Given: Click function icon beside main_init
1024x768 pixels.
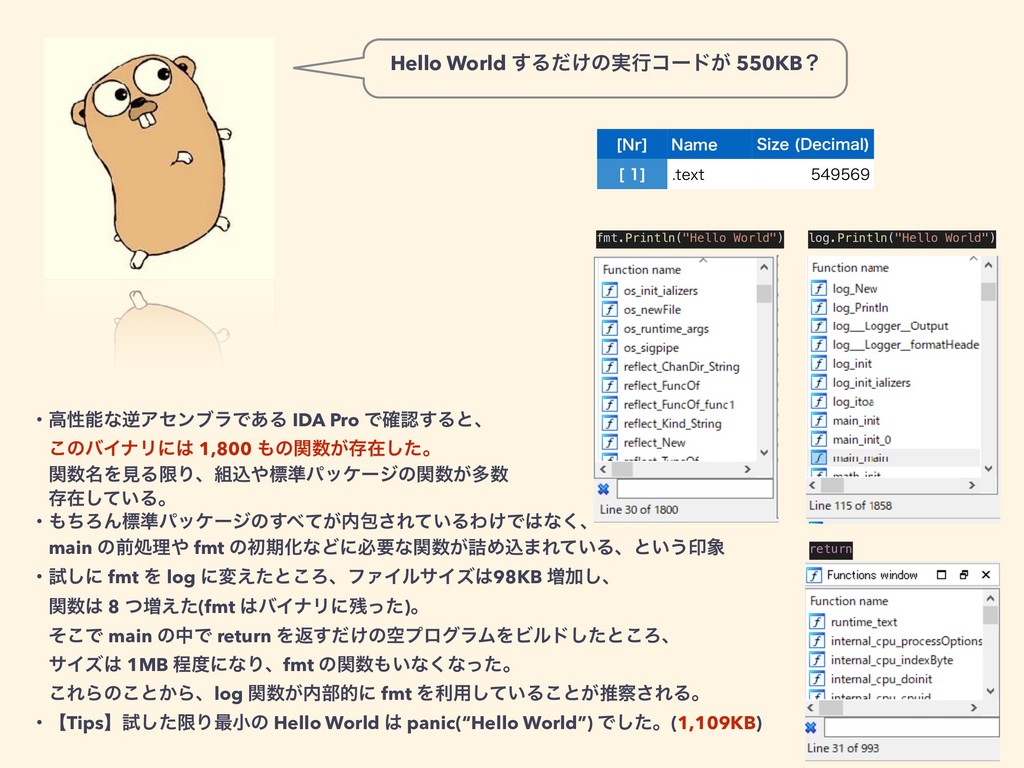Looking at the screenshot, I should tap(818, 420).
